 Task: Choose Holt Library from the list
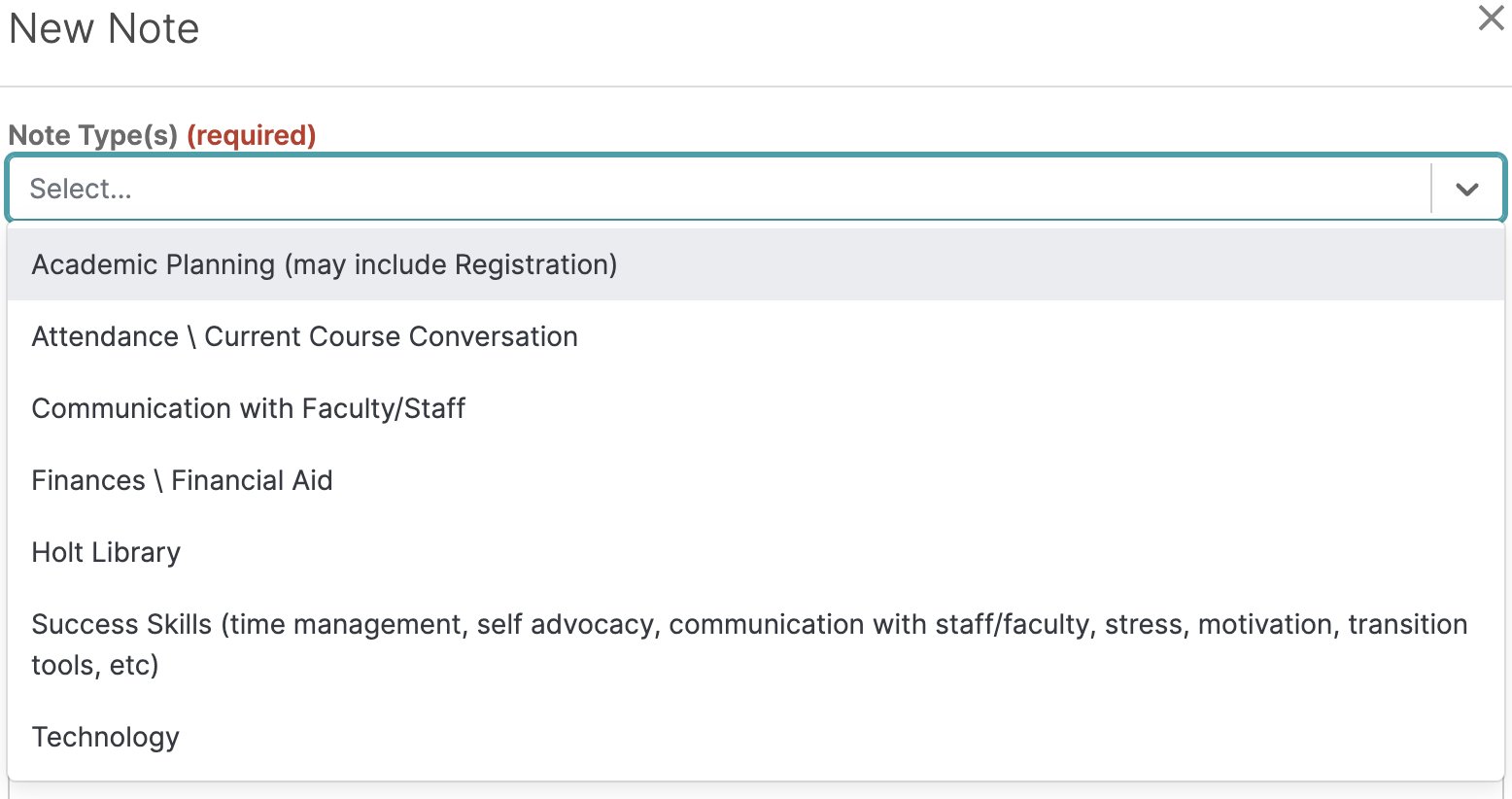pyautogui.click(x=755, y=552)
